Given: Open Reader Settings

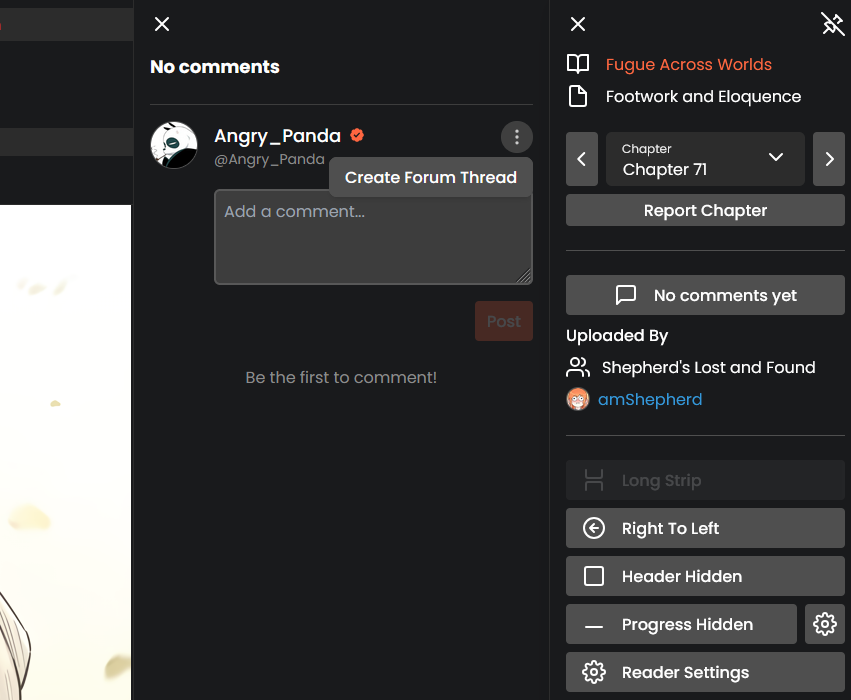Looking at the screenshot, I should coord(705,672).
